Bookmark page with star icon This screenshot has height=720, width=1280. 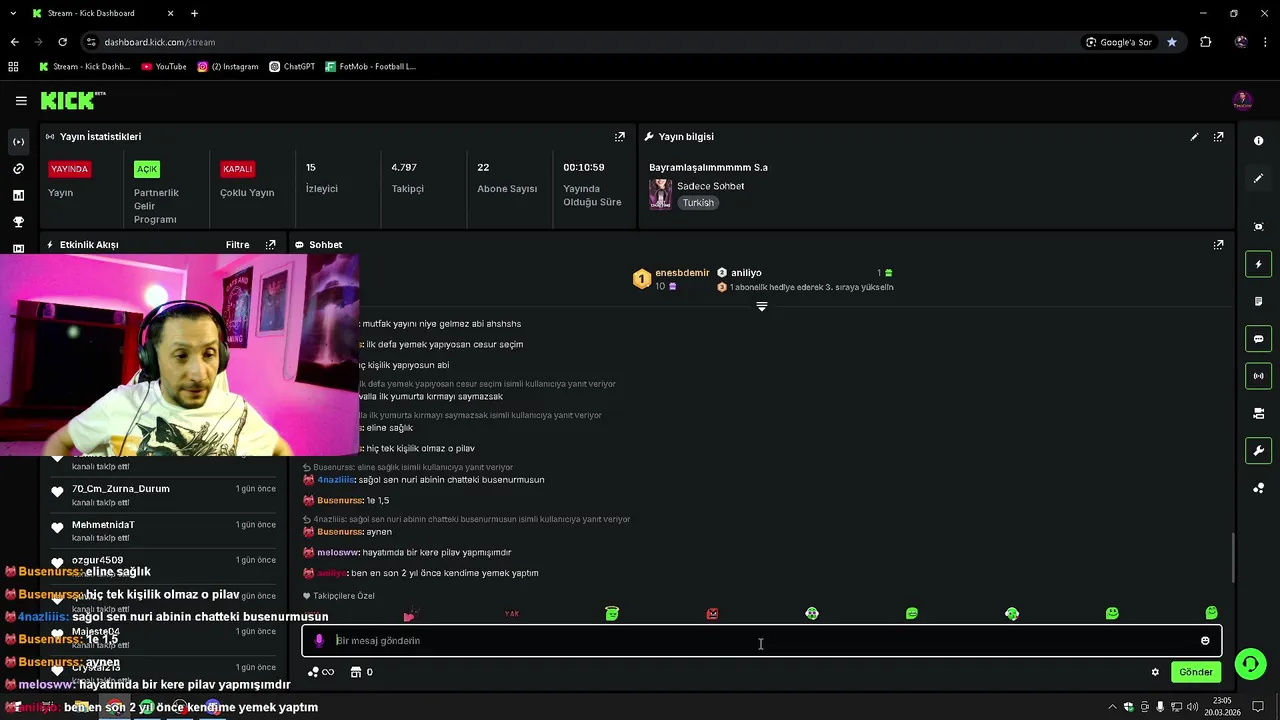click(1172, 42)
